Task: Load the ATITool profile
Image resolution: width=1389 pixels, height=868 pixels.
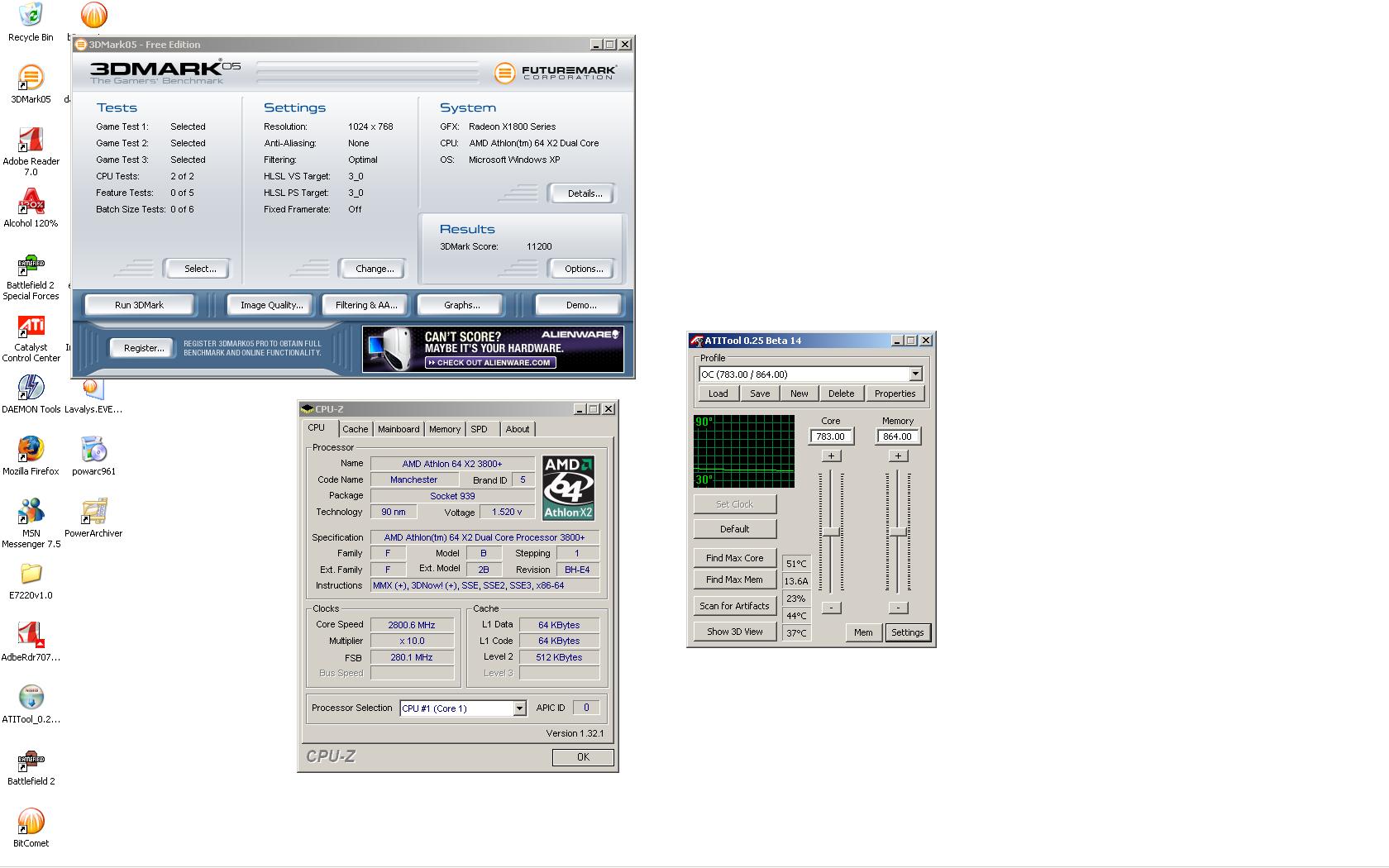Action: 718,393
